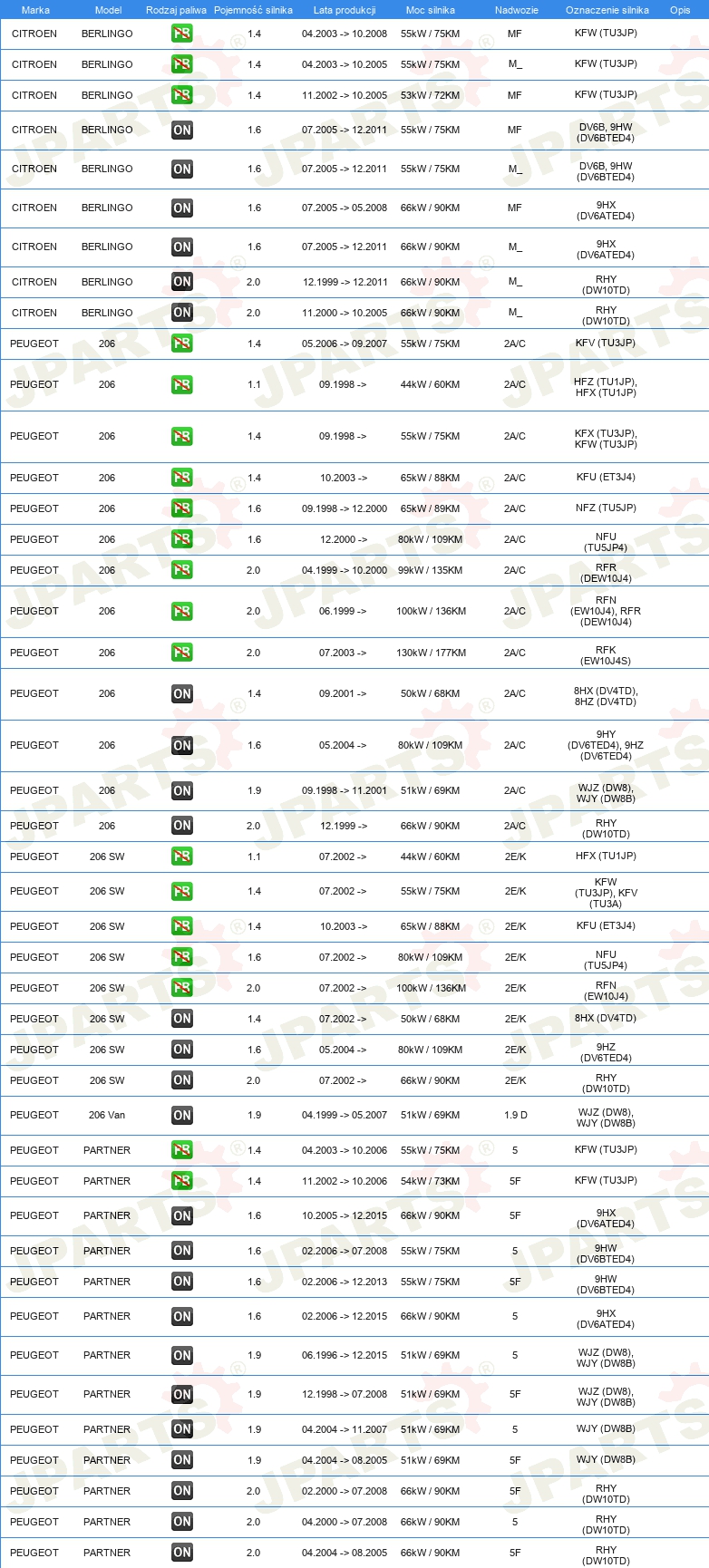The width and height of the screenshot is (709, 1568).
Task: Click the PB icon in the 65kW / 89KM row
Action: point(182,508)
